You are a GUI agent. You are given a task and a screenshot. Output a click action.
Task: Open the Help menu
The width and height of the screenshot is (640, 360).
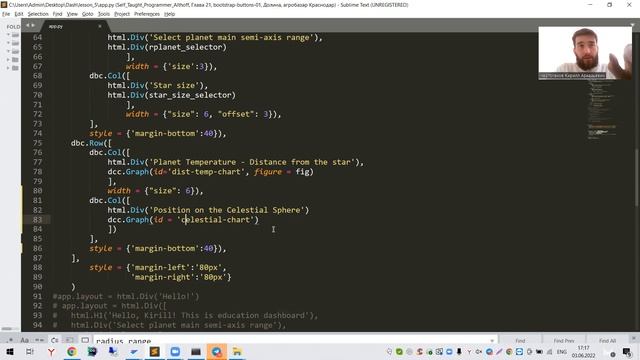coord(169,14)
